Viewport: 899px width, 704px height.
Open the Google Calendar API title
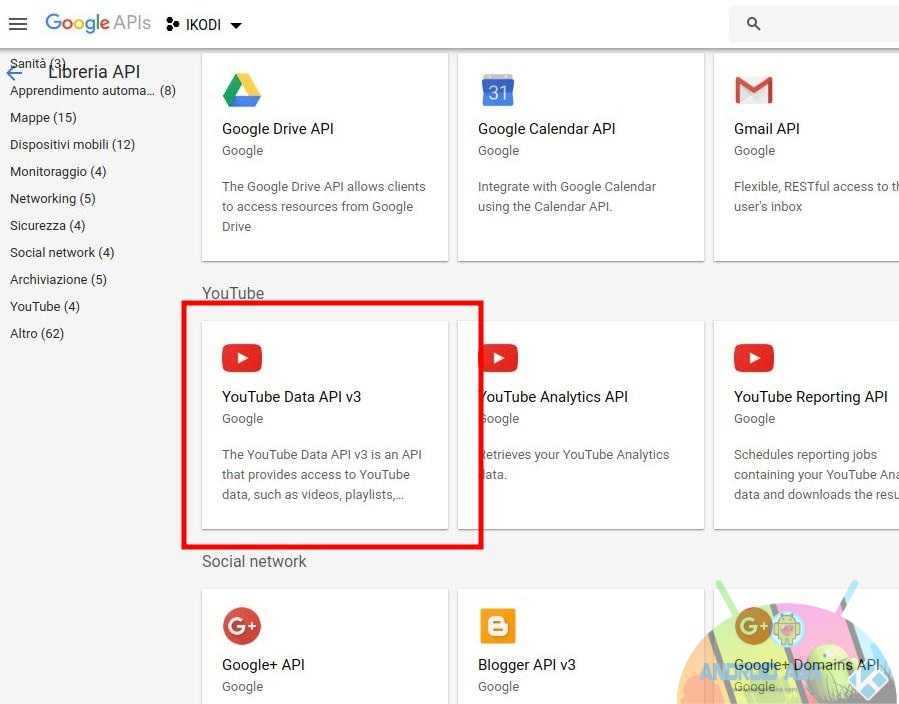[x=546, y=128]
